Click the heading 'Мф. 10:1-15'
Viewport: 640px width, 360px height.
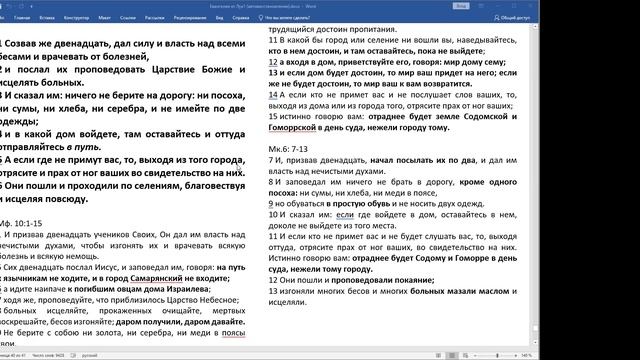coord(20,224)
